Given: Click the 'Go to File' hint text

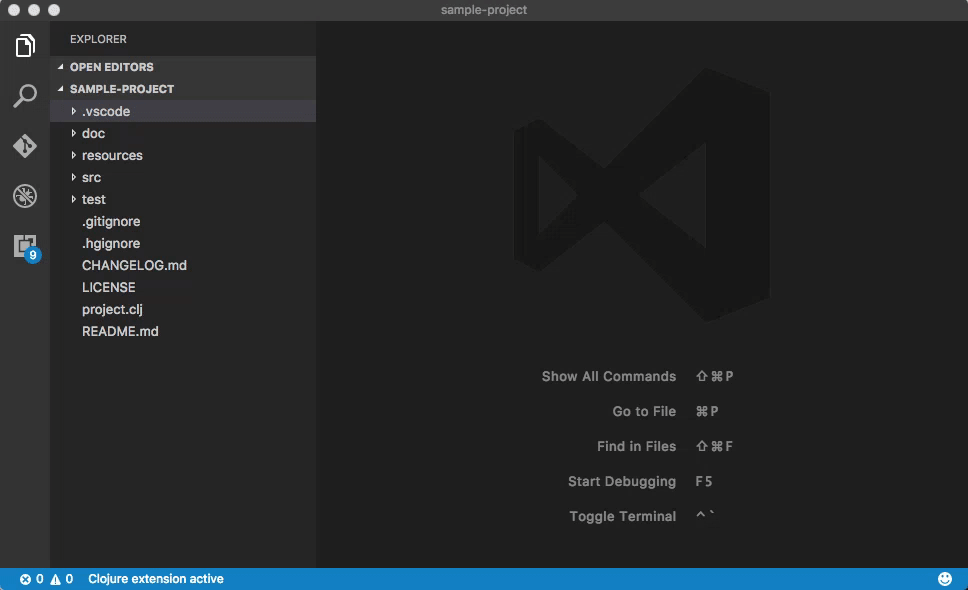Looking at the screenshot, I should [644, 412].
